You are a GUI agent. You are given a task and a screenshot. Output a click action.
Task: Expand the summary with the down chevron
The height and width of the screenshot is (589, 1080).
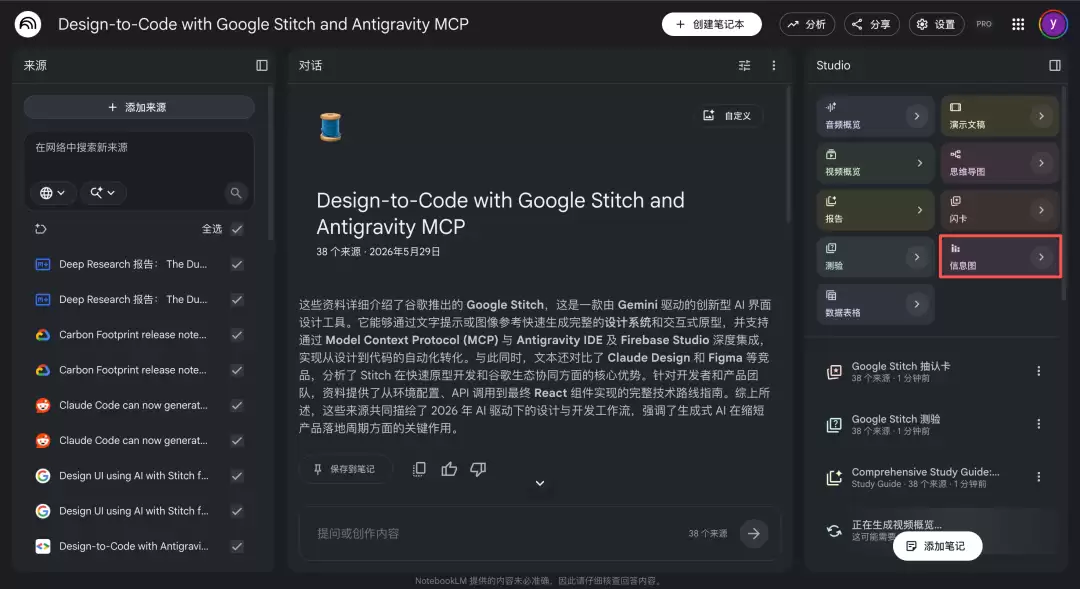click(540, 483)
